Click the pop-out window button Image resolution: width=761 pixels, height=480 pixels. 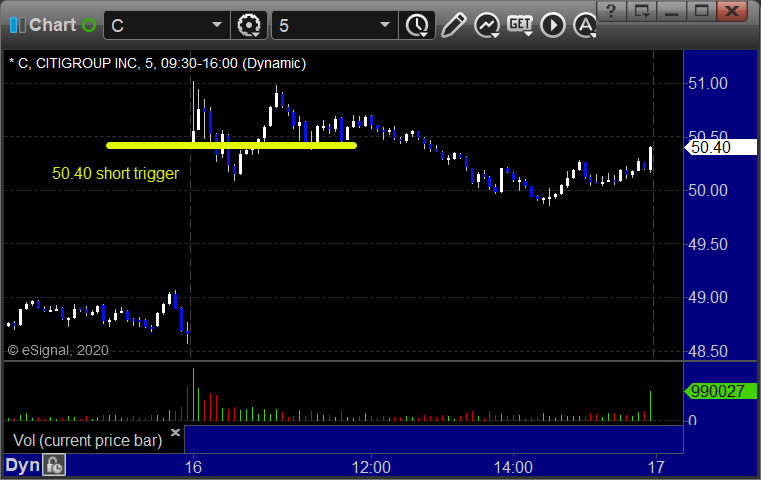coord(642,11)
